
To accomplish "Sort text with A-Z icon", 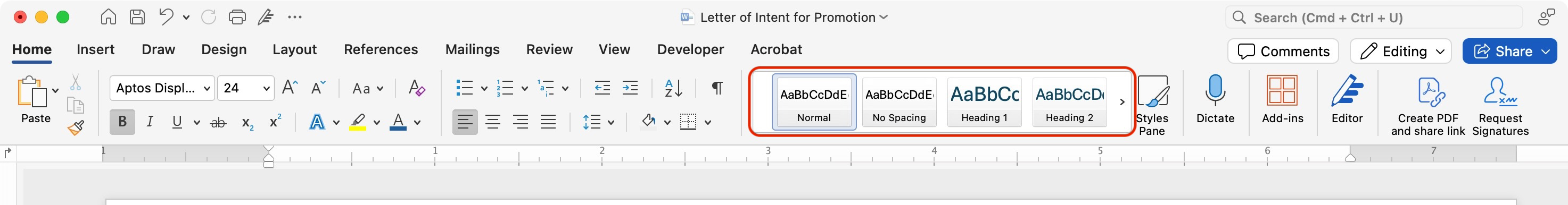I will pos(673,88).
